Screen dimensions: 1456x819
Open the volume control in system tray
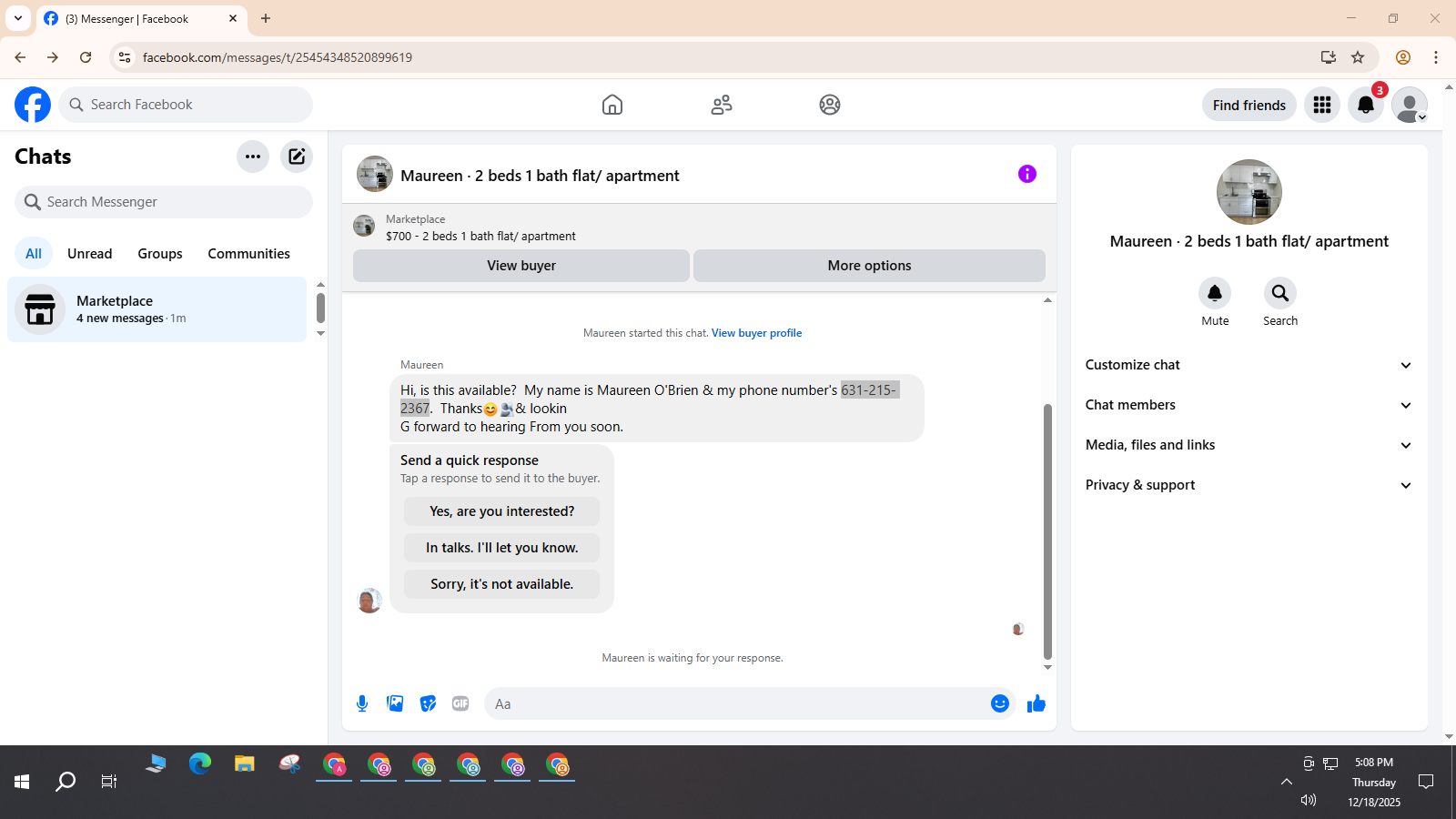(x=1309, y=800)
